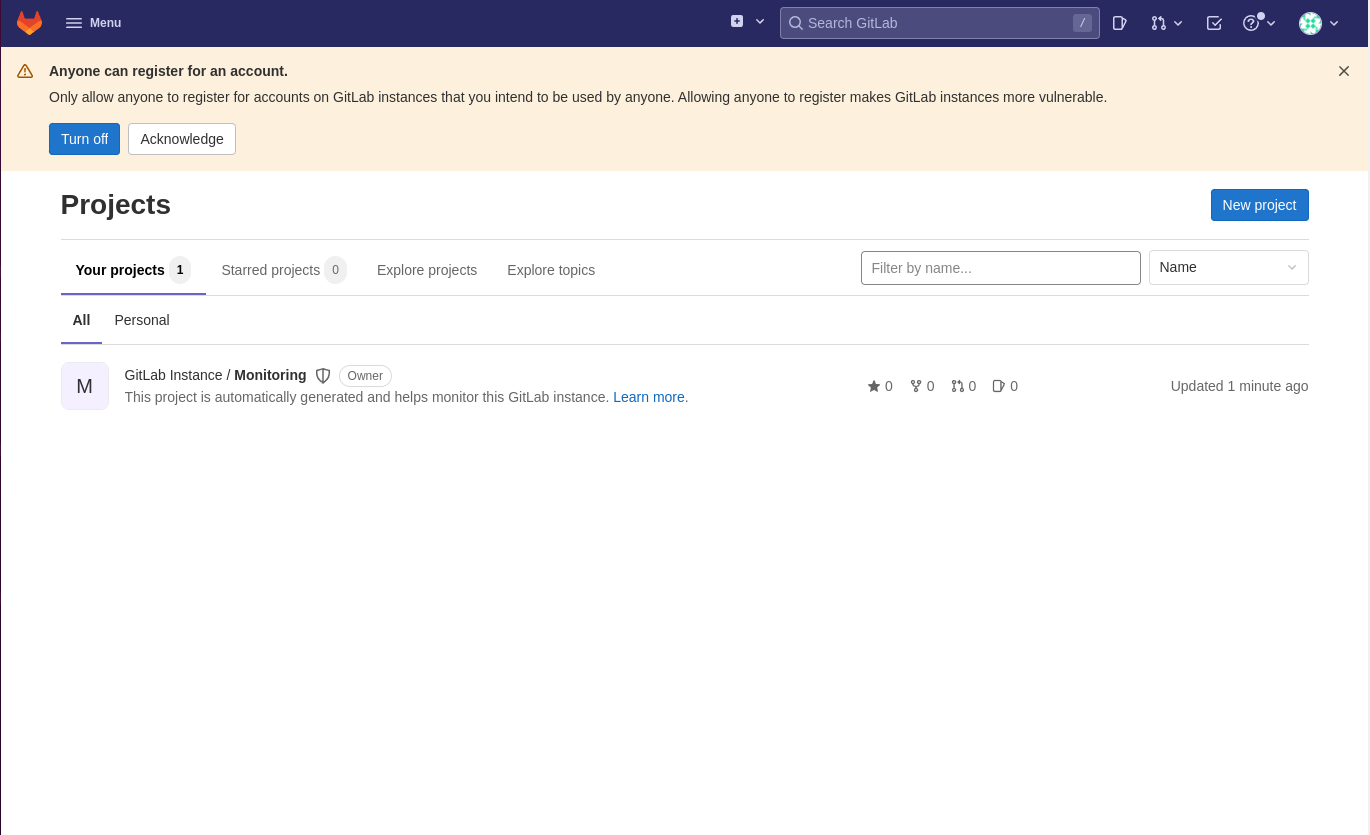The width and height of the screenshot is (1370, 835).
Task: Select the All sub-tab
Action: [81, 320]
